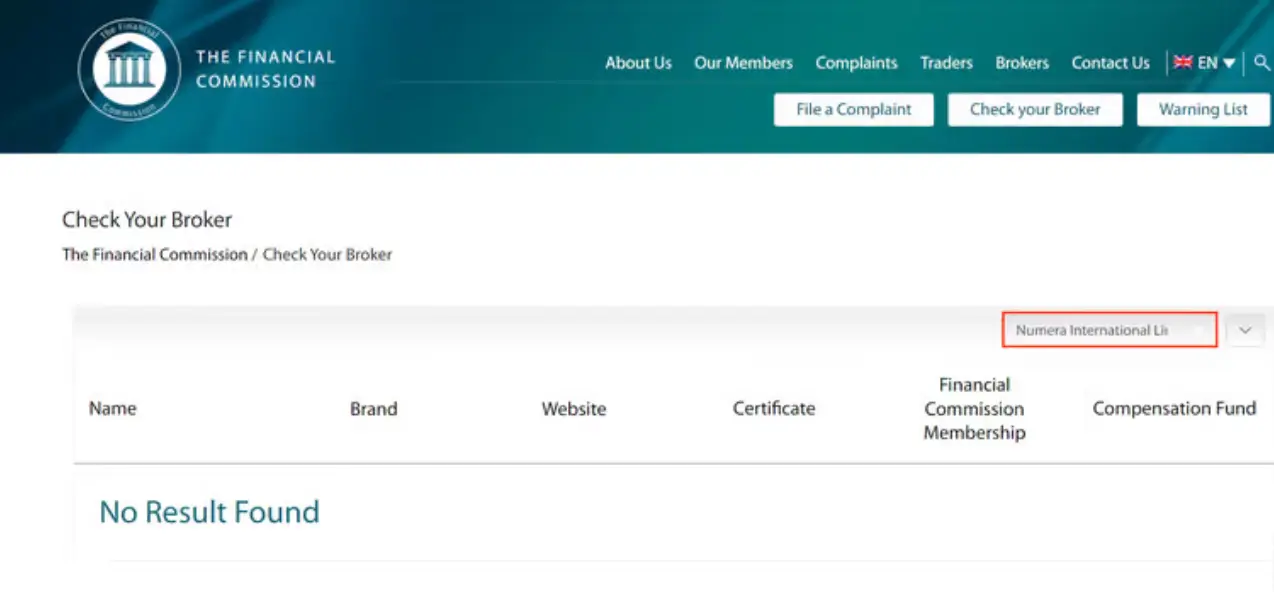Open the search magnifier icon
This screenshot has height=592, width=1274.
pos(1262,63)
